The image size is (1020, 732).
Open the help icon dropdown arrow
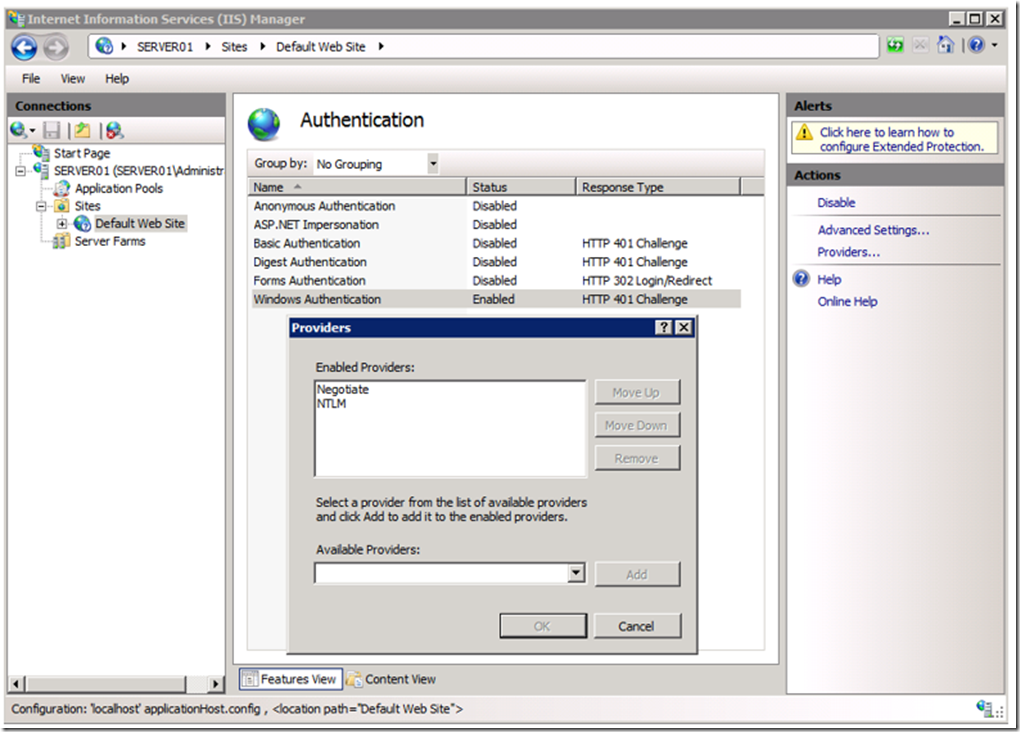pyautogui.click(x=994, y=46)
